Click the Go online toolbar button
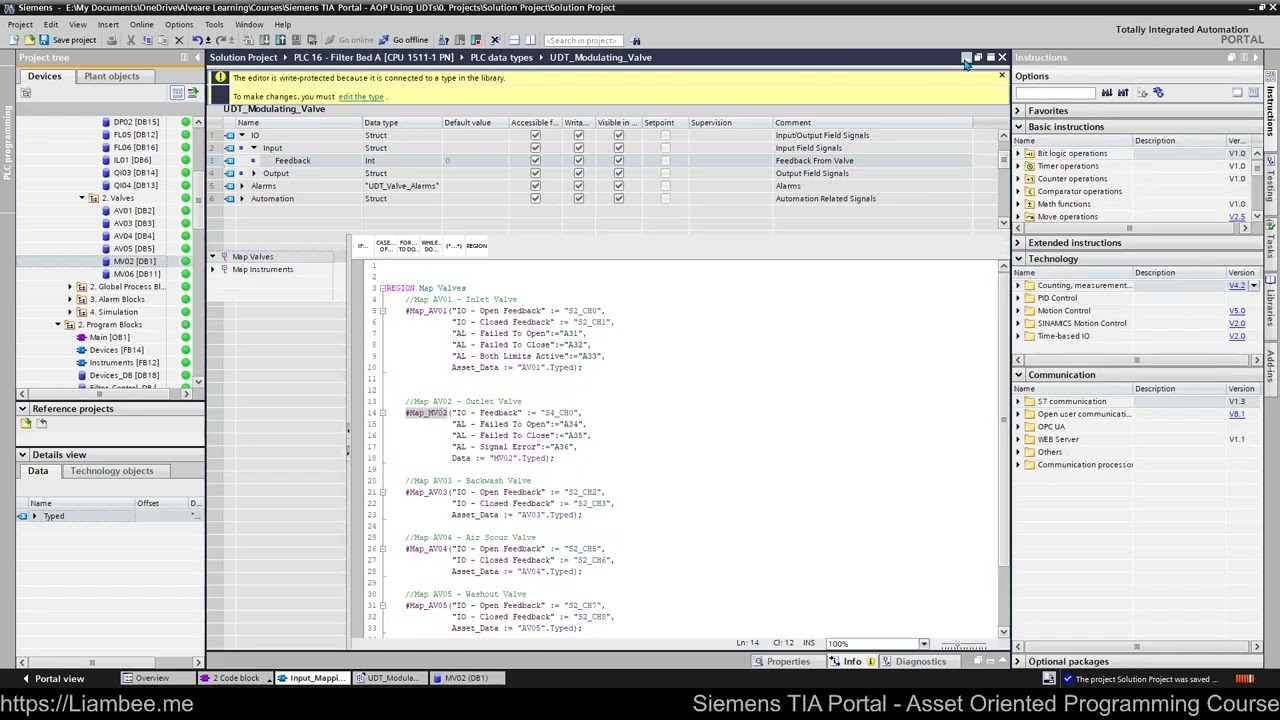Image resolution: width=1280 pixels, height=720 pixels. pos(349,40)
